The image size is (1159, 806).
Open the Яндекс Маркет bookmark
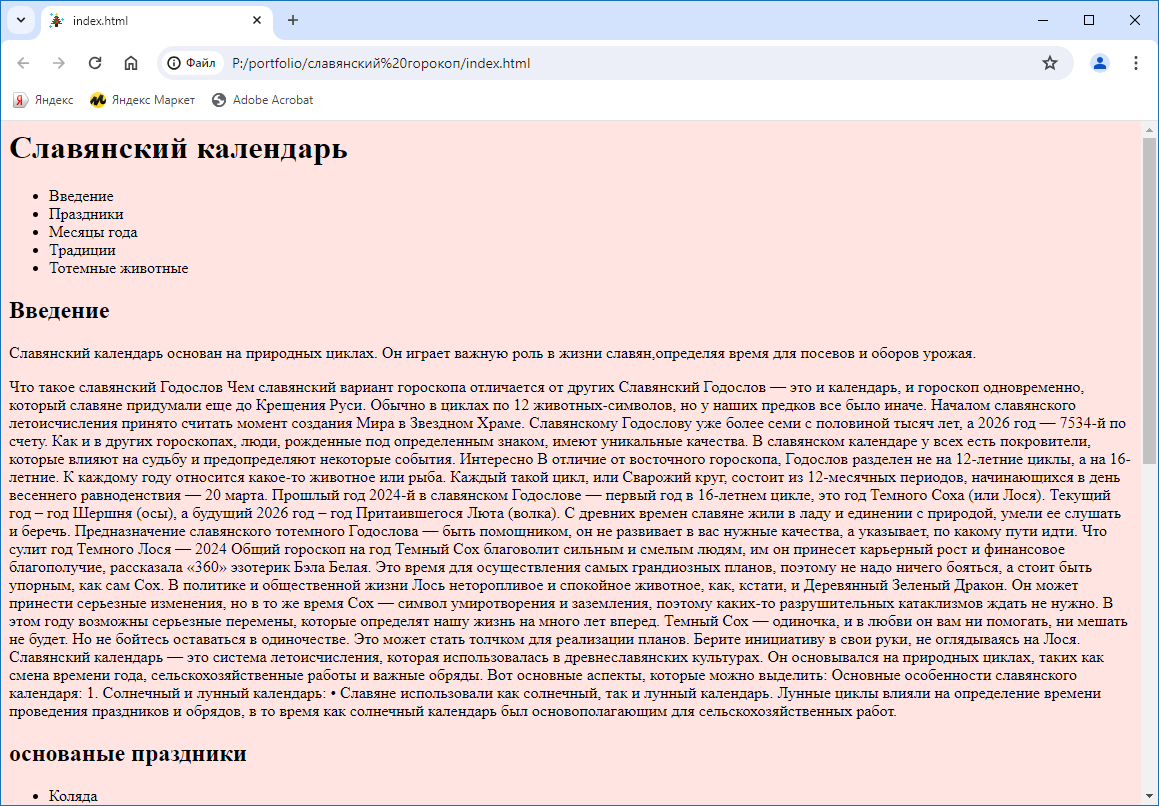(142, 100)
